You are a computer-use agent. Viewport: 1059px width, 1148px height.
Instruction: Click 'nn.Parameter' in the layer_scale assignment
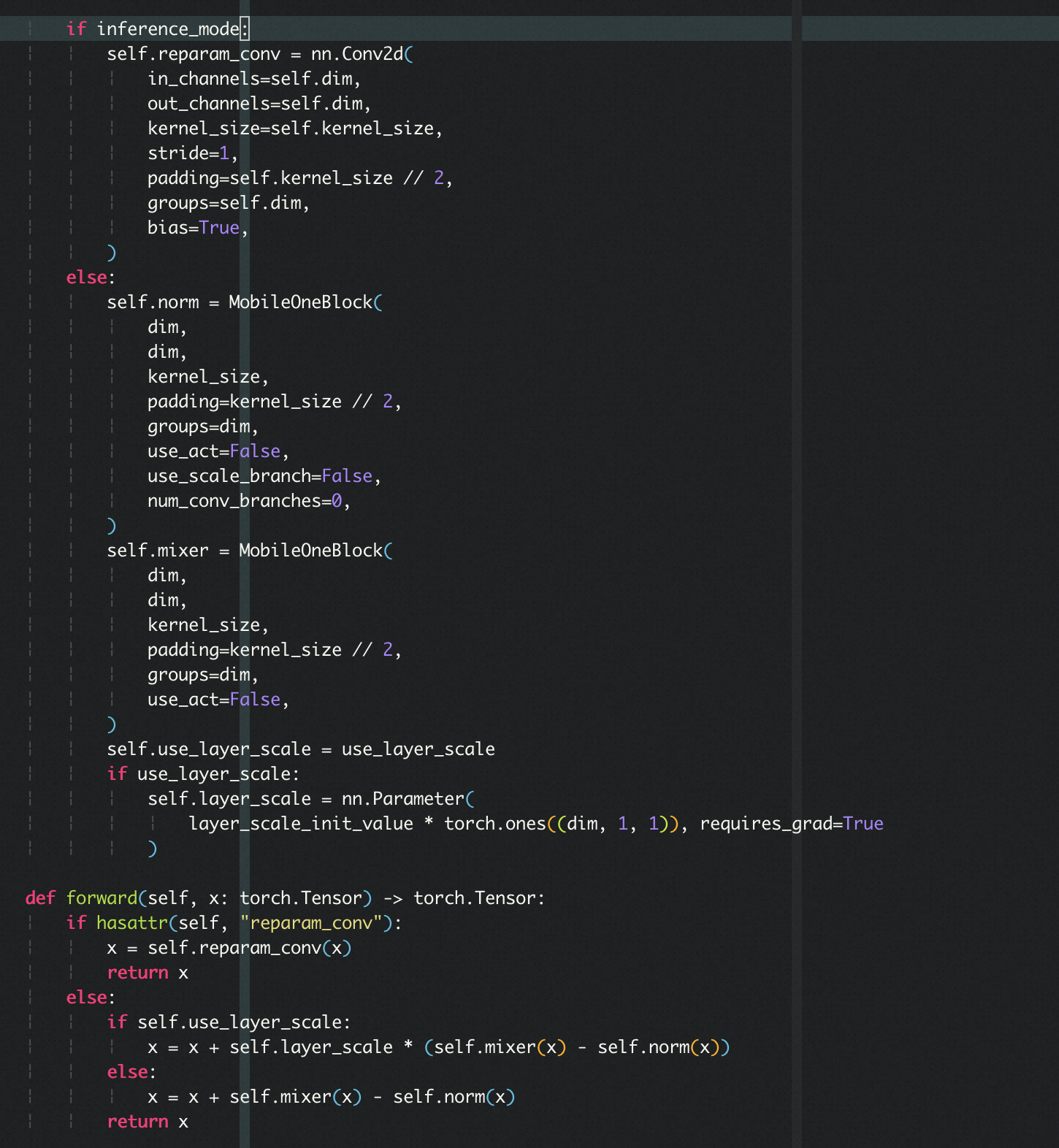[403, 799]
